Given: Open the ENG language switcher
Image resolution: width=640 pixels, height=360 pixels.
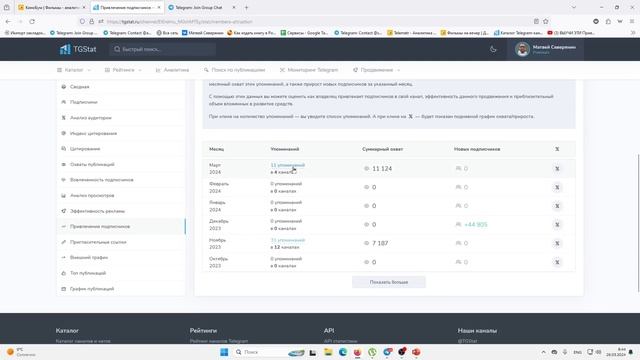Looking at the screenshot, I should (x=577, y=352).
